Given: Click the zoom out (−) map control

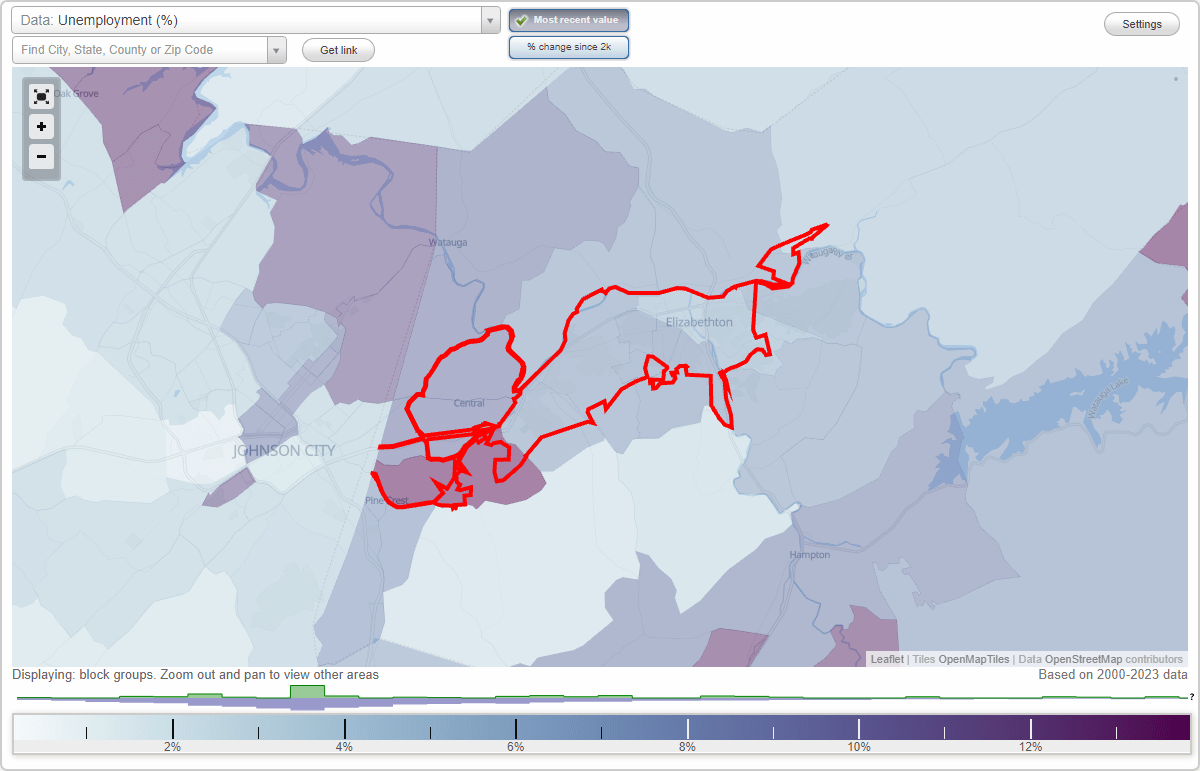Looking at the screenshot, I should click(x=41, y=157).
